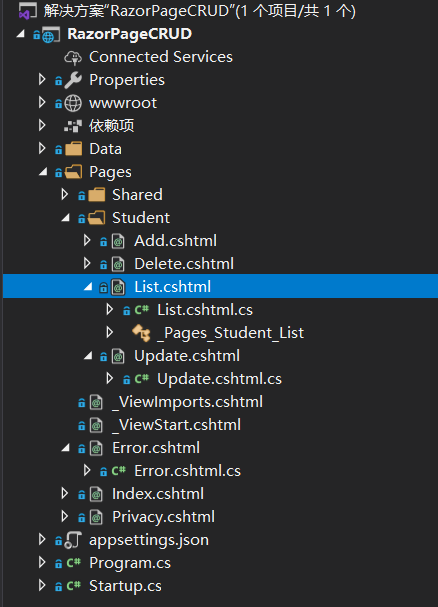
Task: Expand the Shared folder arrow
Action: tap(65, 195)
